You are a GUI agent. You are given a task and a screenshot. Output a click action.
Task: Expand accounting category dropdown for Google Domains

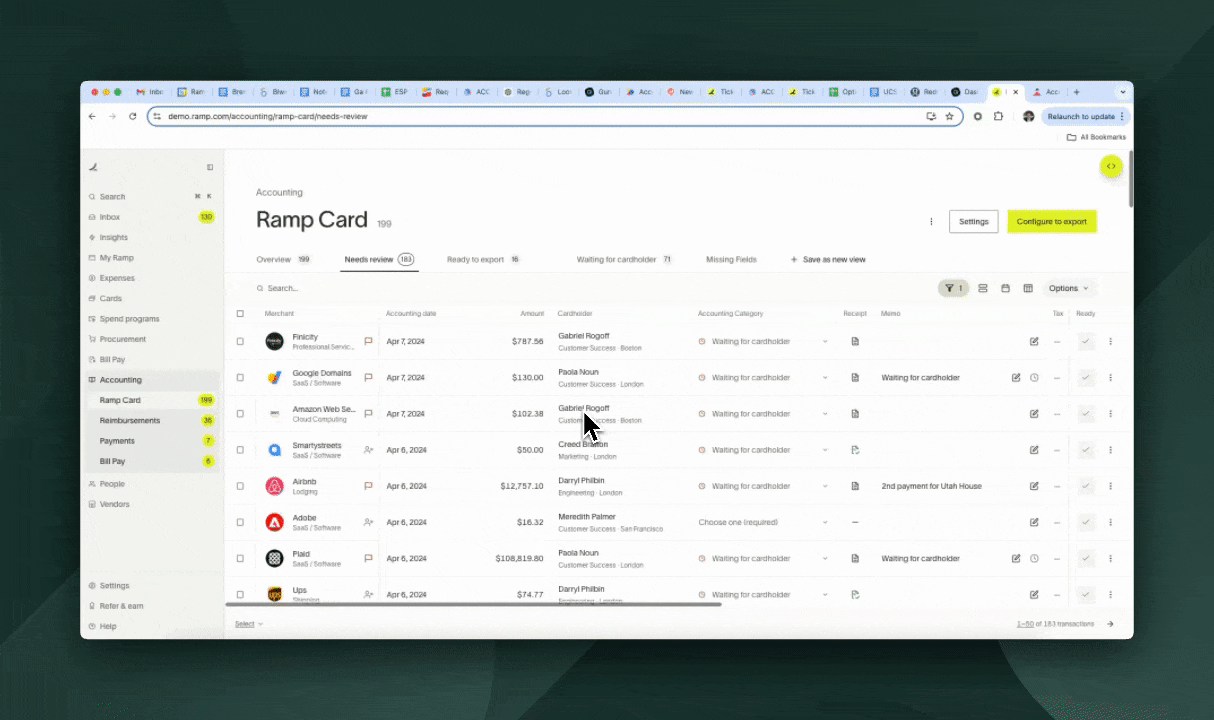click(825, 377)
